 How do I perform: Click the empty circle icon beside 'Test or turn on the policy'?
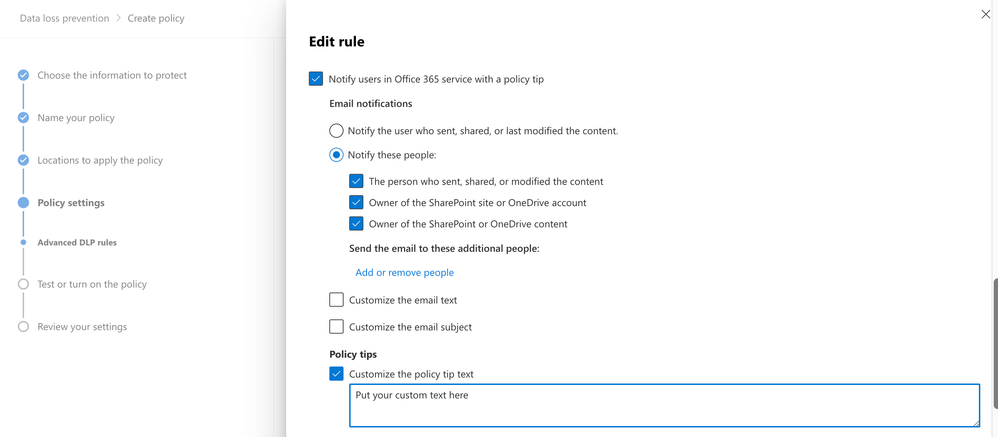click(x=23, y=284)
